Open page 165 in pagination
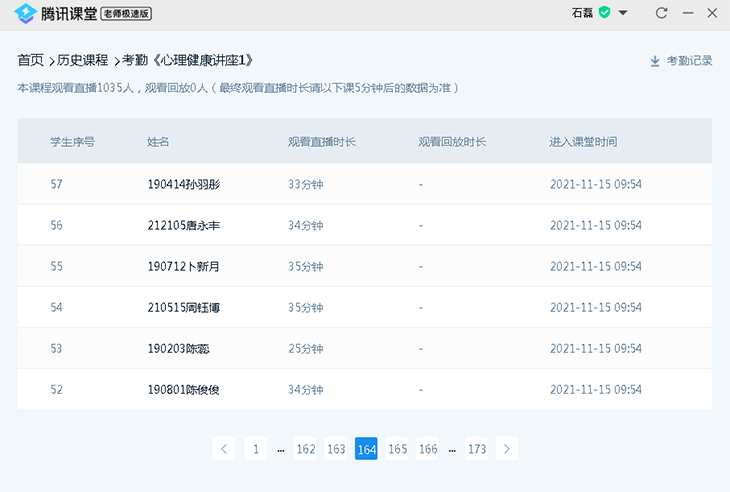The width and height of the screenshot is (730, 492). pos(397,449)
